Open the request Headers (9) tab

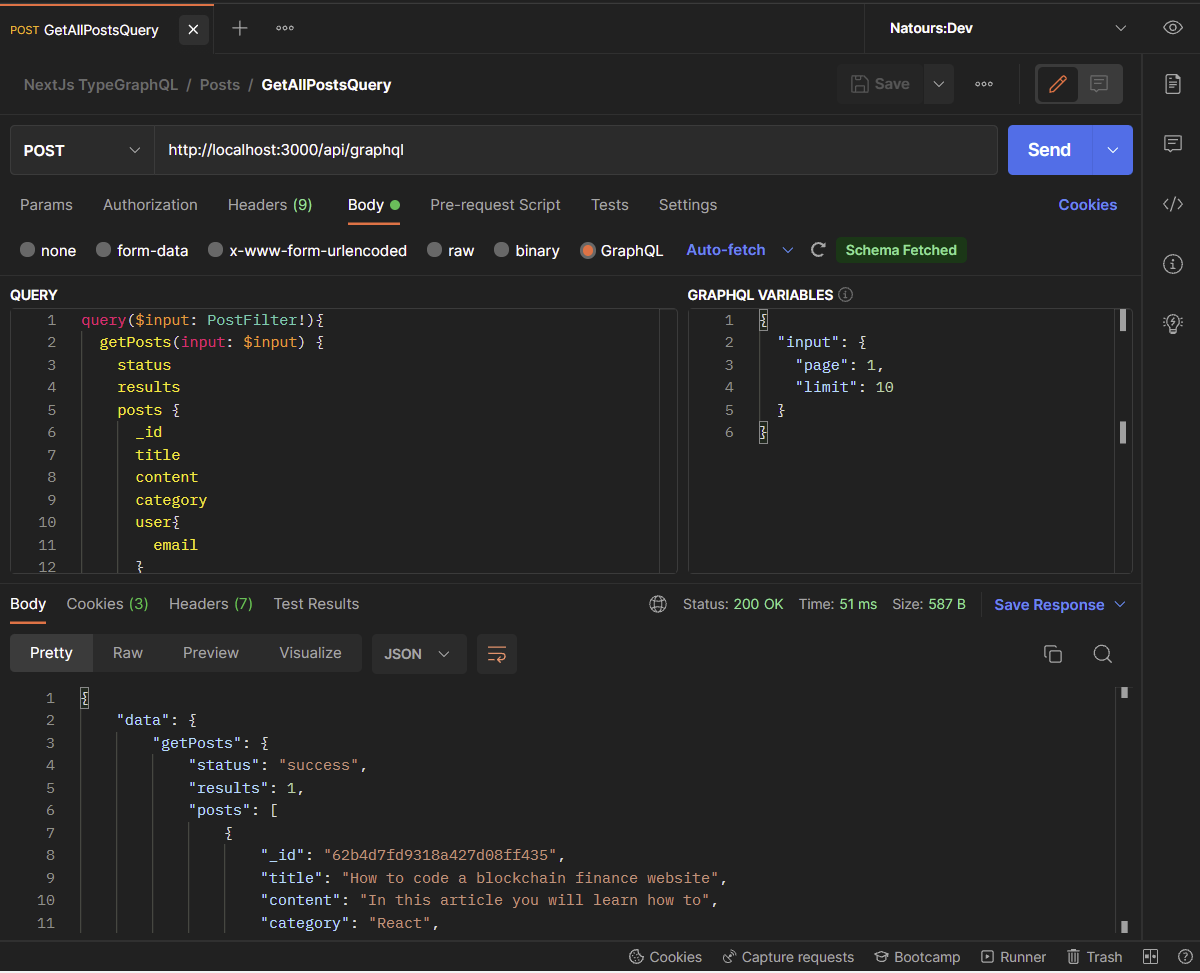pos(270,204)
